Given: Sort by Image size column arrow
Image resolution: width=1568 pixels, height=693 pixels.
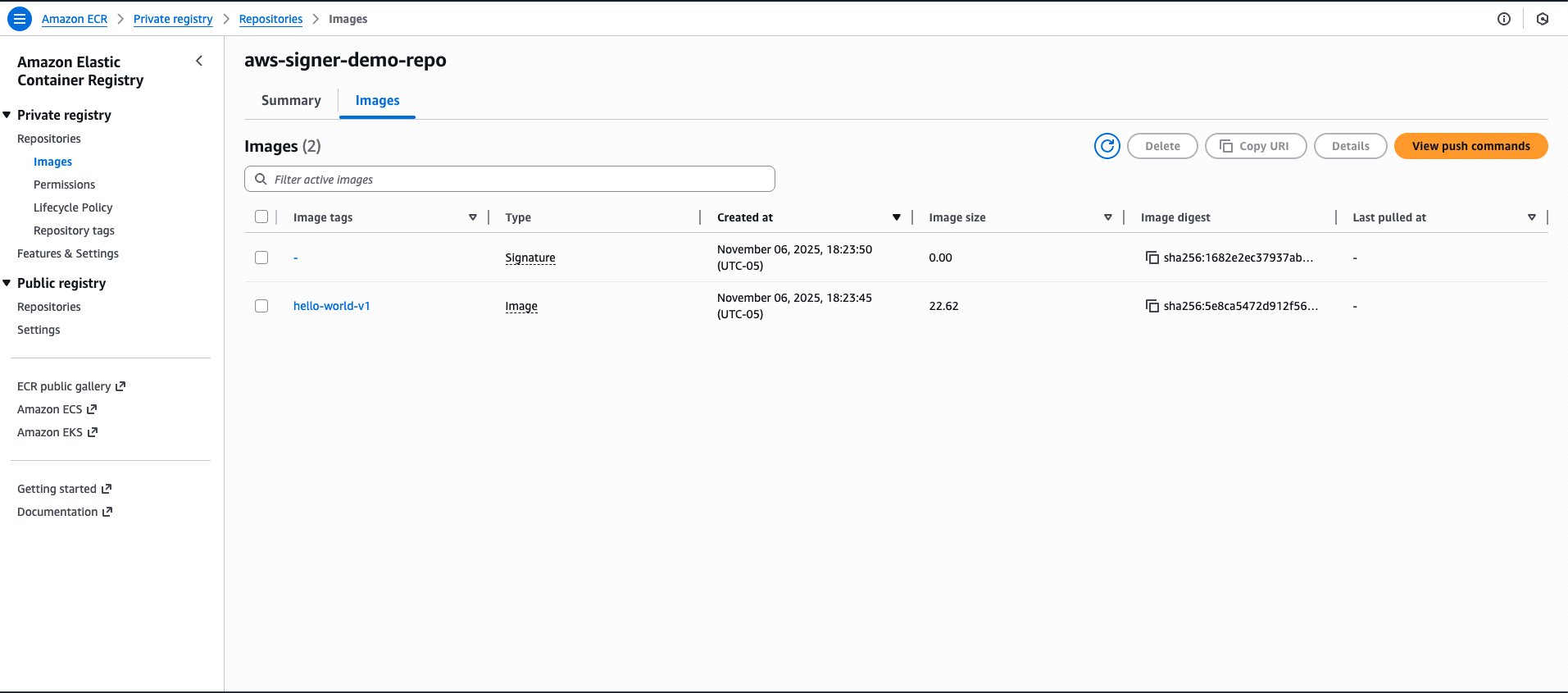Looking at the screenshot, I should tap(1108, 217).
